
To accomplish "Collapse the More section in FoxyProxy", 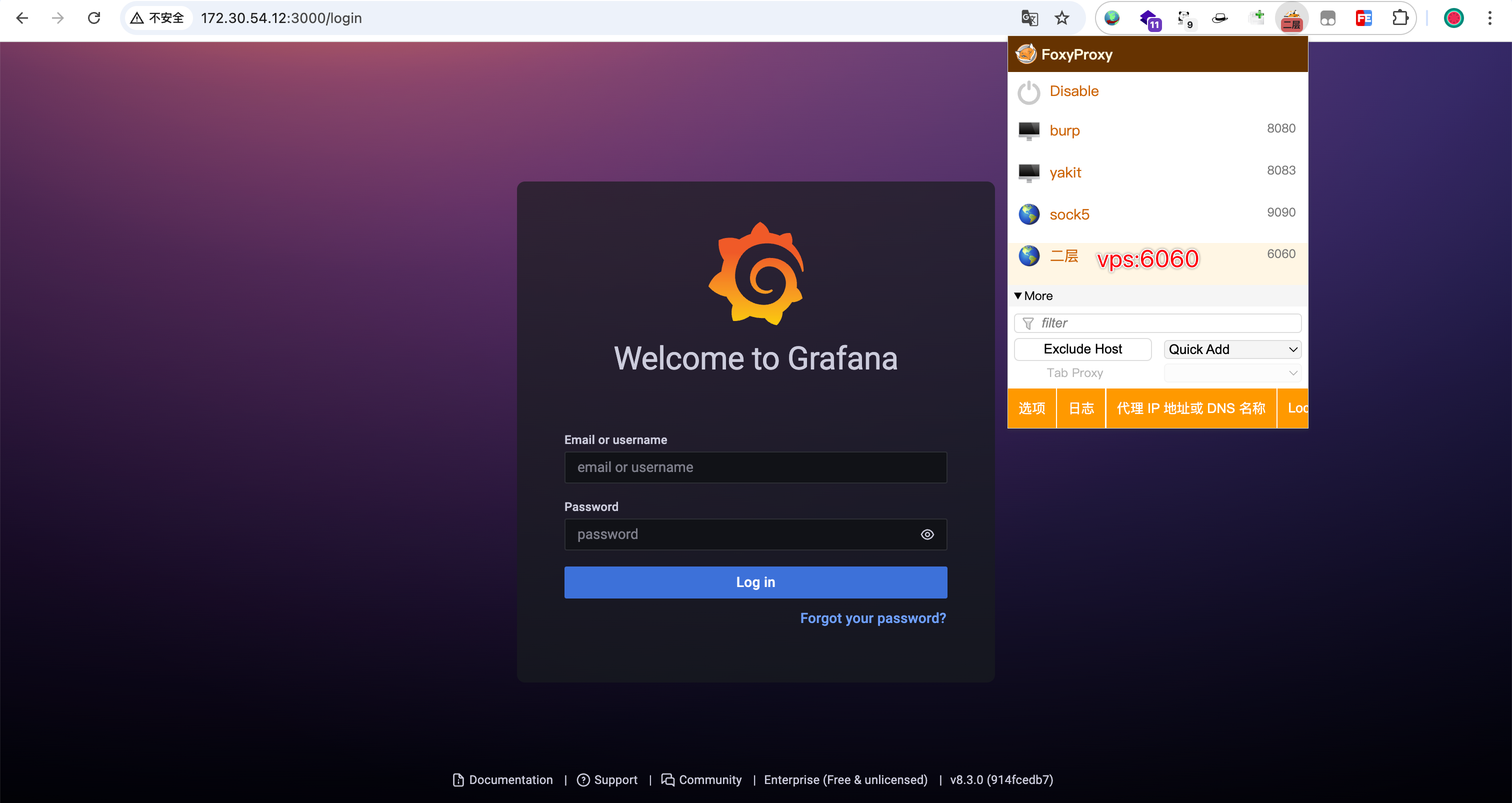I will click(x=1033, y=296).
